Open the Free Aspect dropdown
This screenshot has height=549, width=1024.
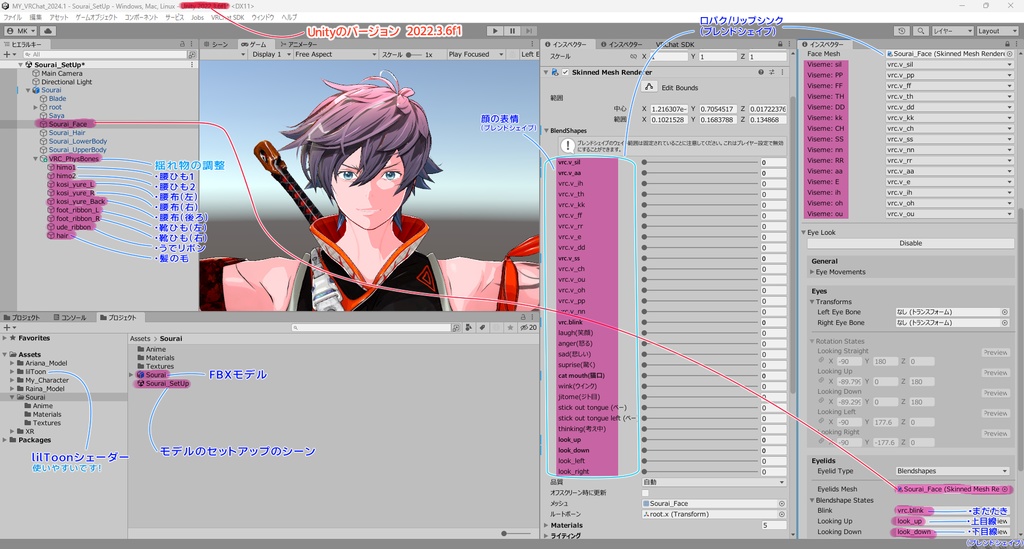[x=336, y=54]
